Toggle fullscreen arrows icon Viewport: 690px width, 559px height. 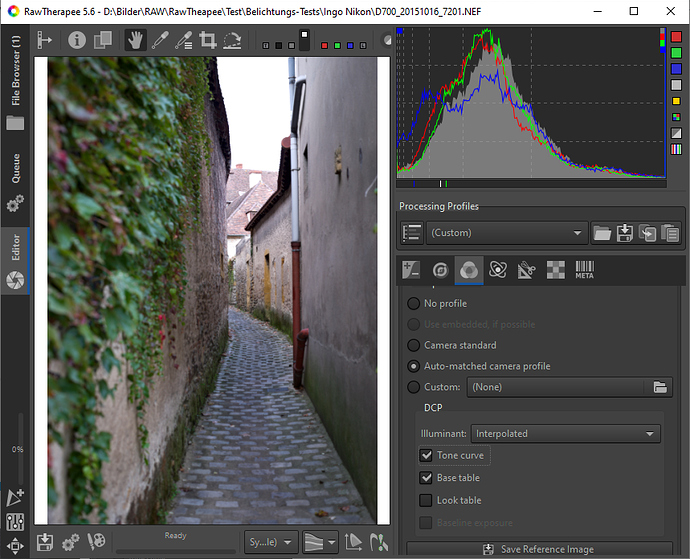pos(15,546)
